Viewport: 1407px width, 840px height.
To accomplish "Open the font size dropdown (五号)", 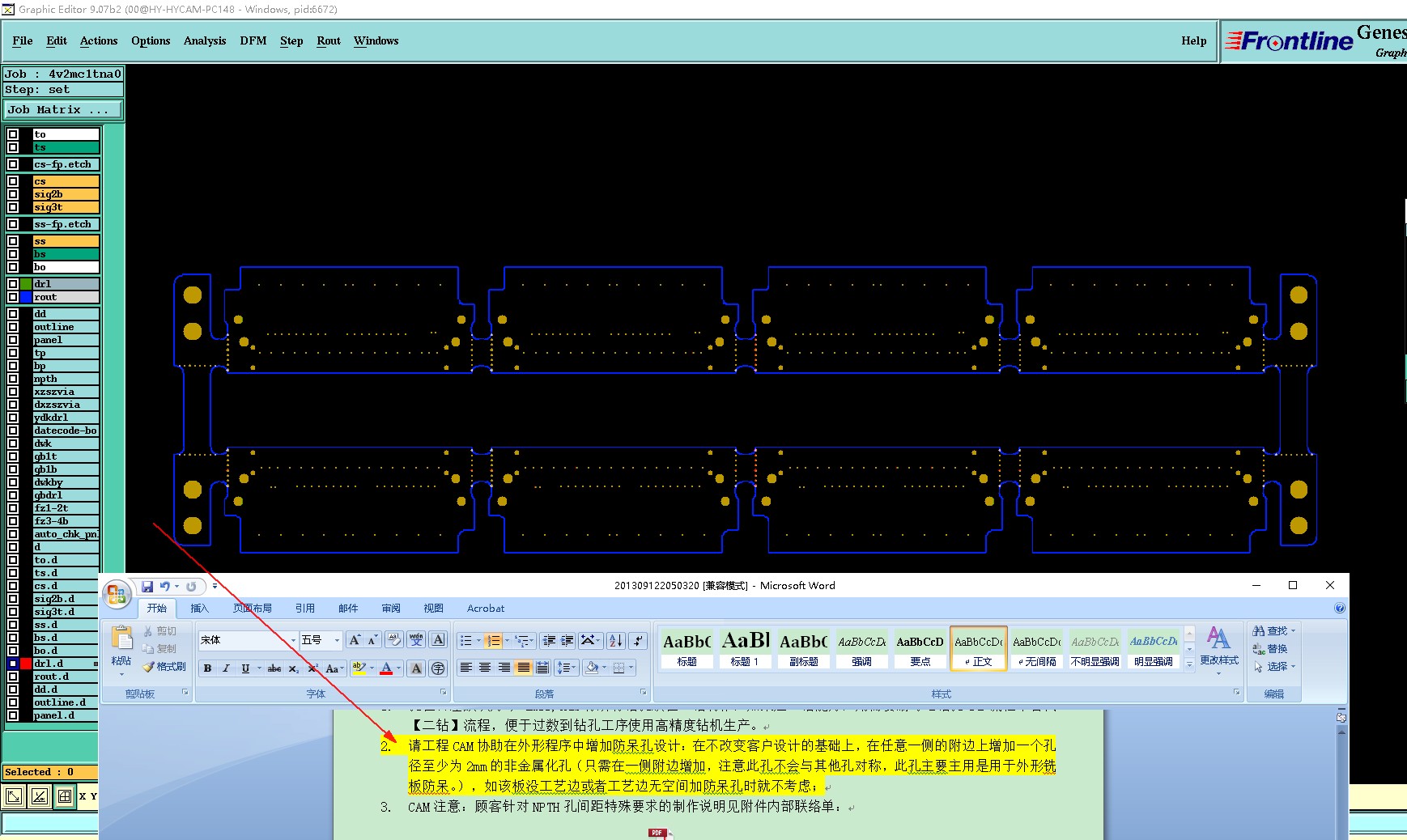I will tap(337, 640).
